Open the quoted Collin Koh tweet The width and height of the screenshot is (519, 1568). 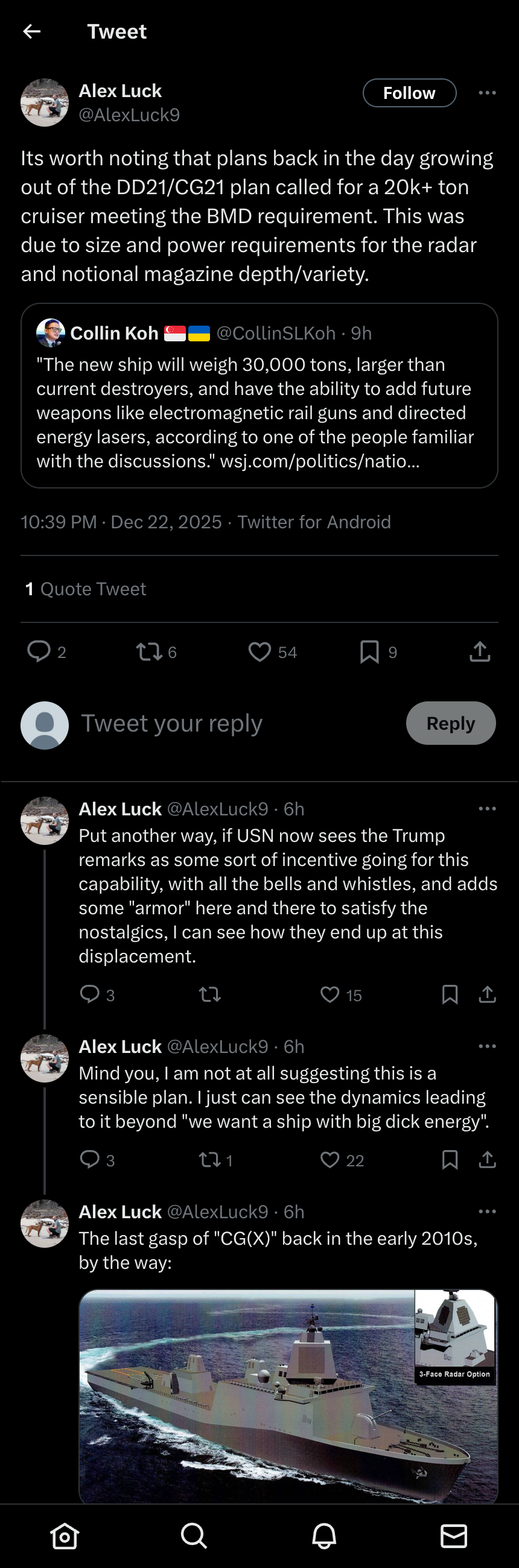[259, 396]
